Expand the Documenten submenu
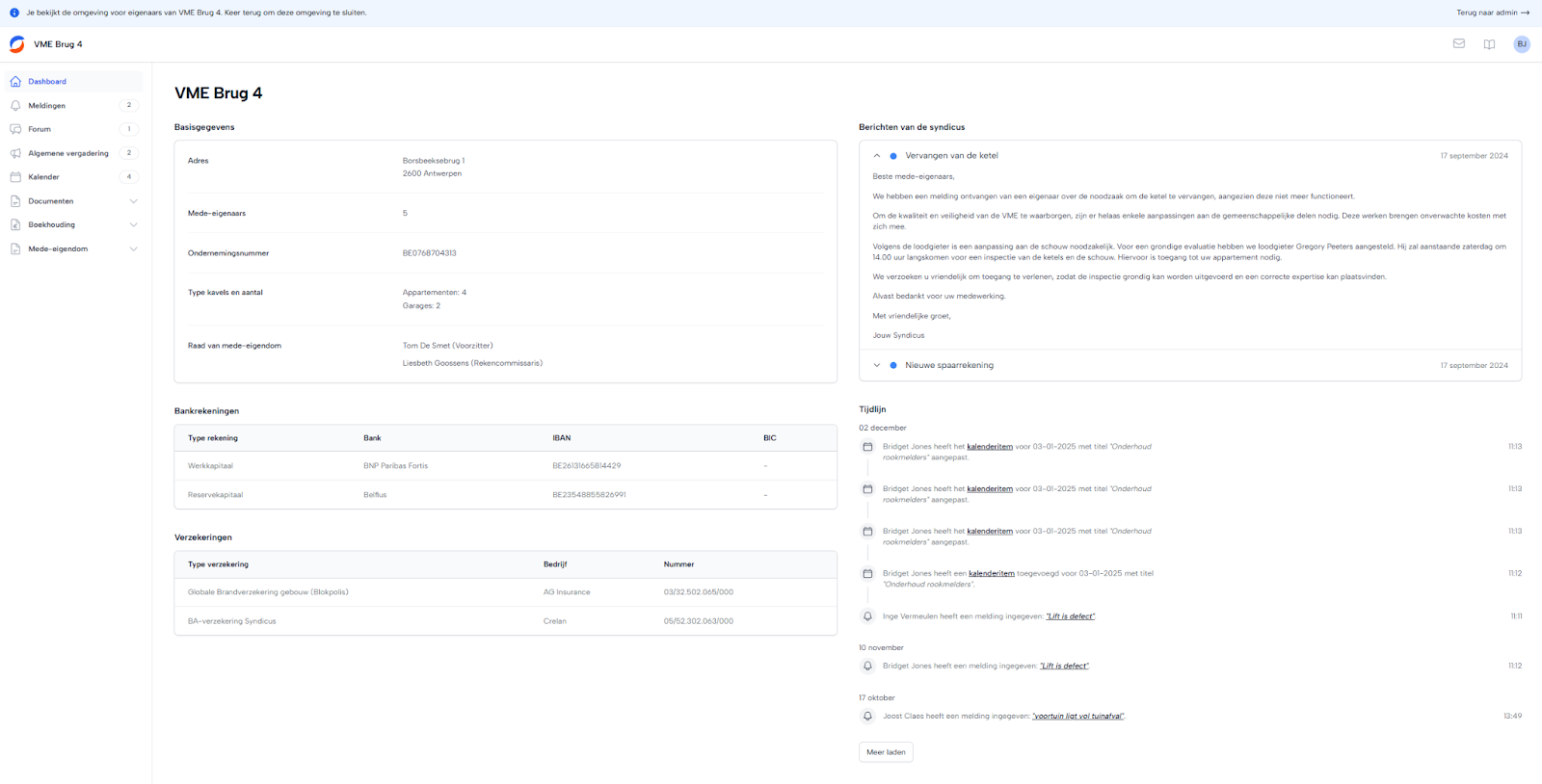 pyautogui.click(x=133, y=201)
